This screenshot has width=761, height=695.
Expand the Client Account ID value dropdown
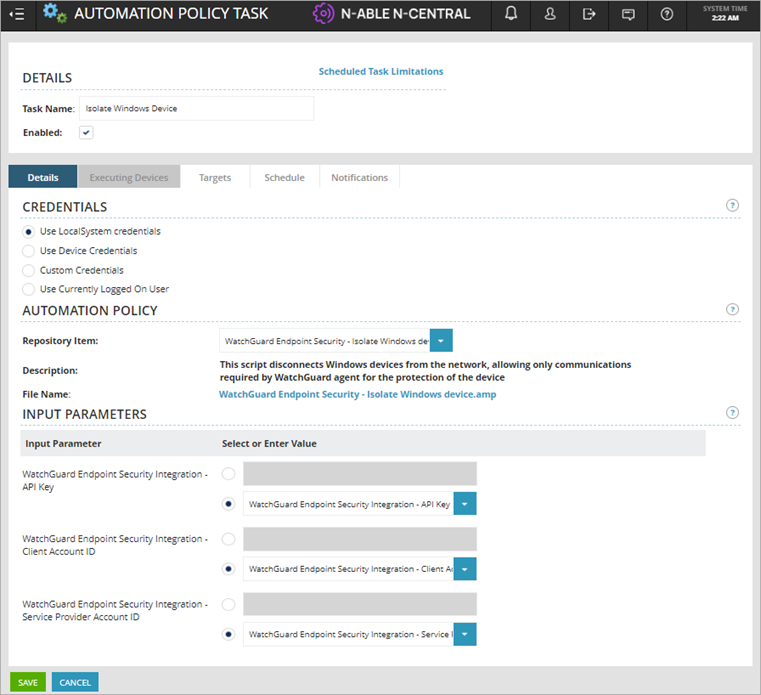(464, 569)
